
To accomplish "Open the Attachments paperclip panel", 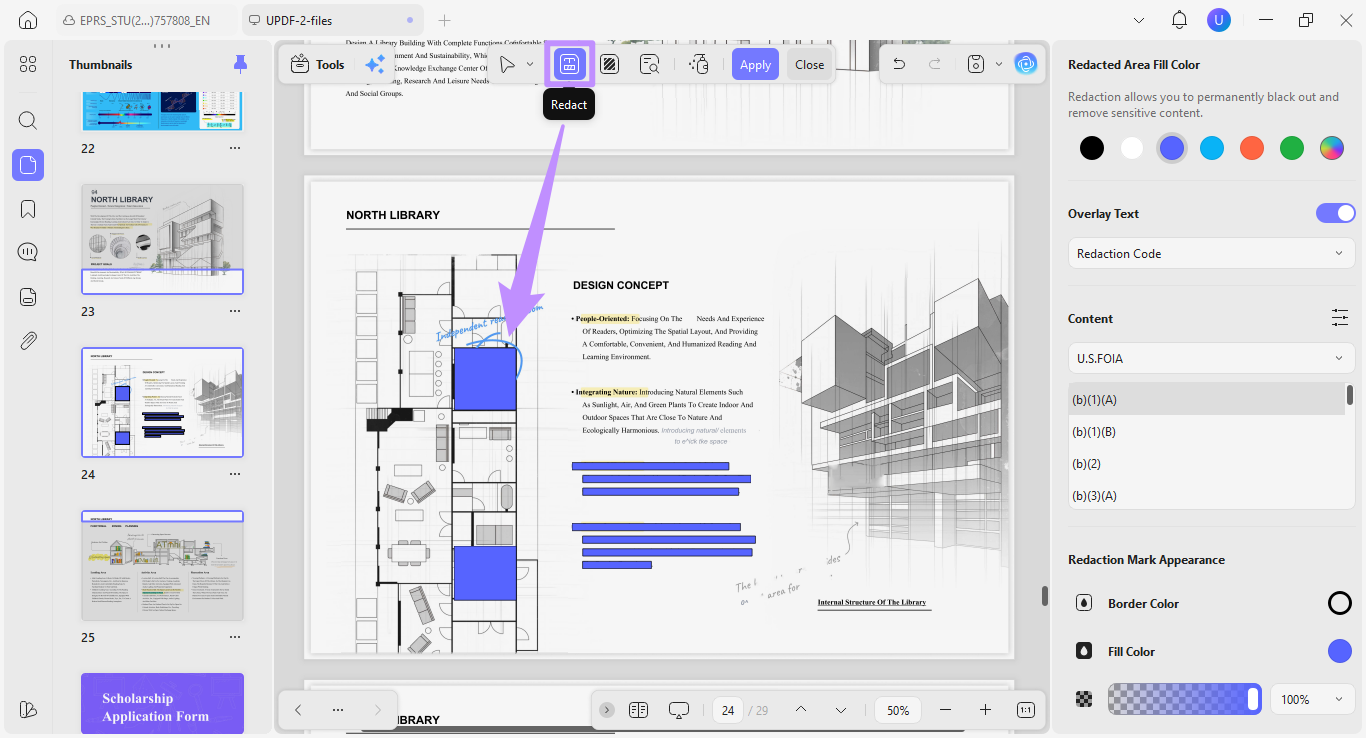I will coord(28,340).
